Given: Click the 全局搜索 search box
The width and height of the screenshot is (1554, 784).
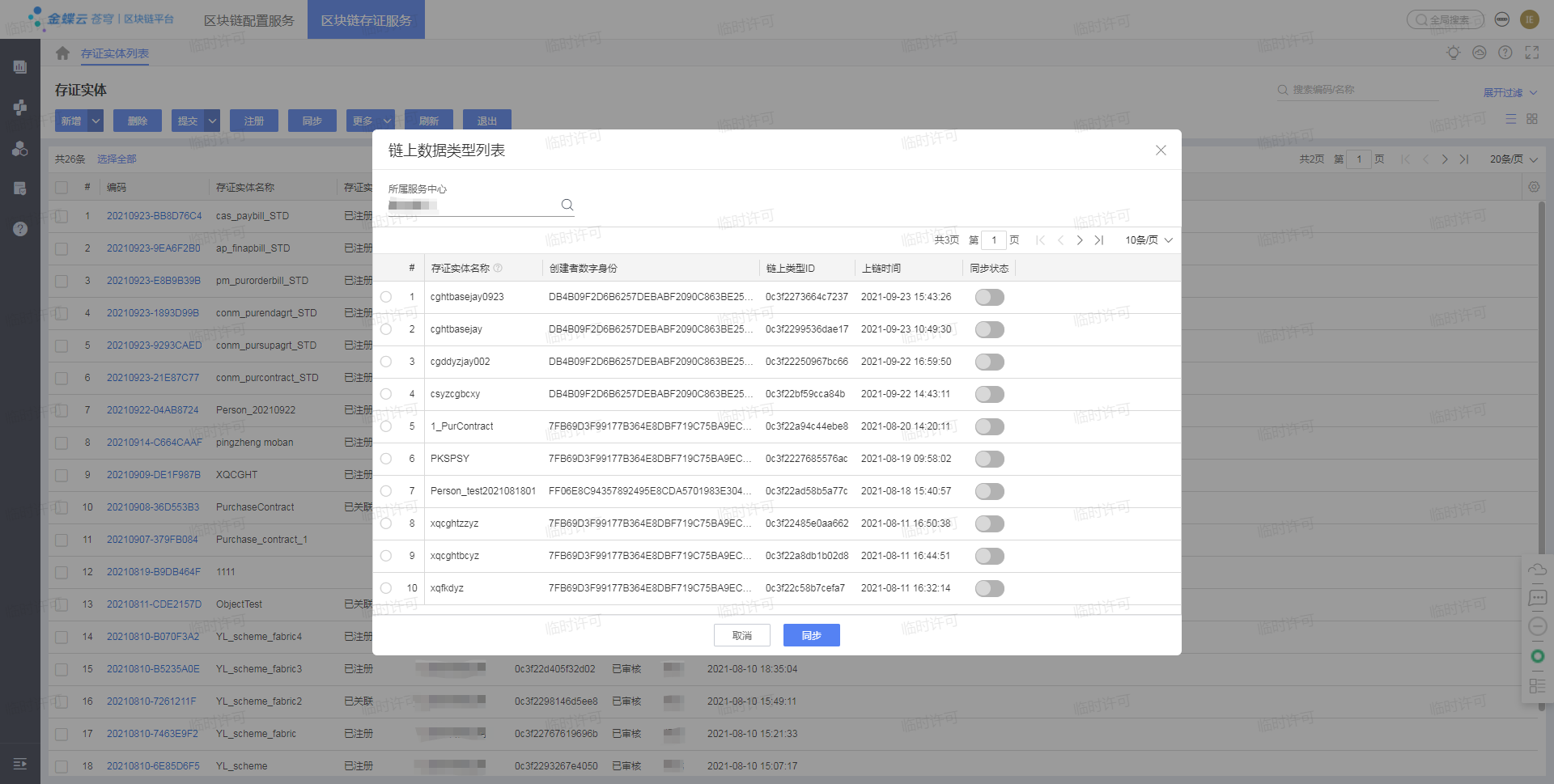Looking at the screenshot, I should pos(1446,19).
